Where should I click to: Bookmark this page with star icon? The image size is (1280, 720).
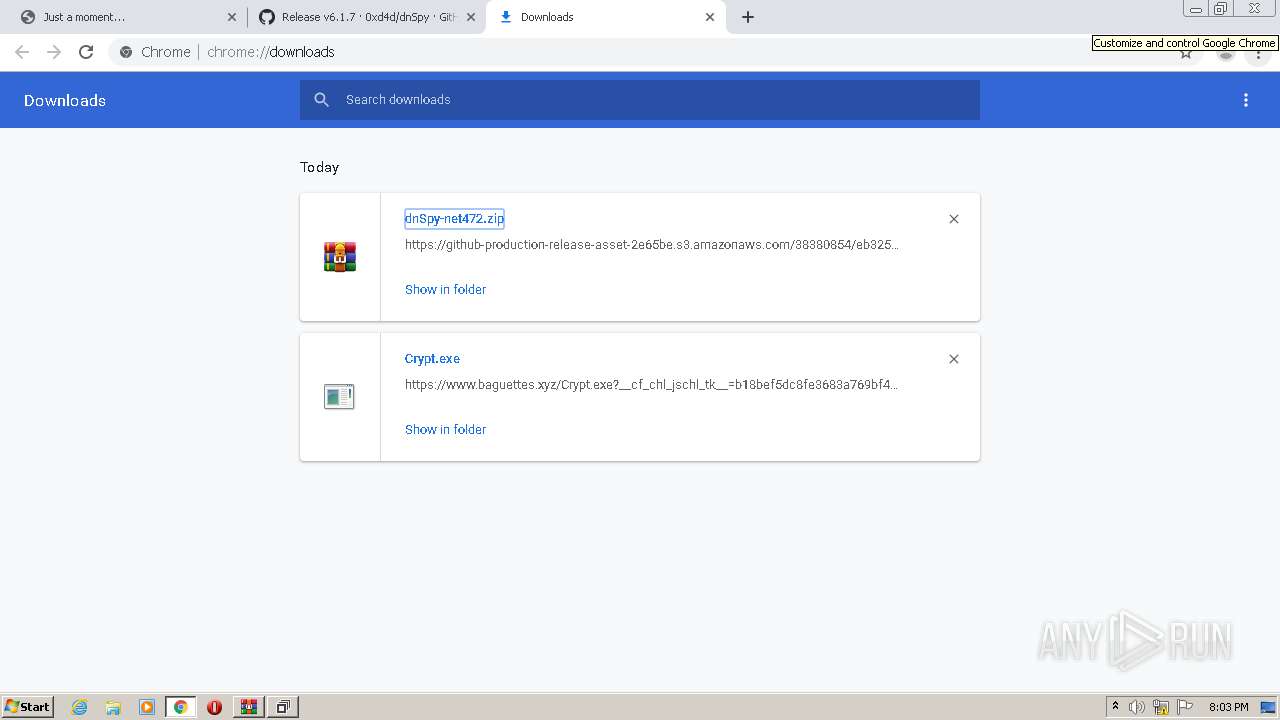[x=1186, y=54]
